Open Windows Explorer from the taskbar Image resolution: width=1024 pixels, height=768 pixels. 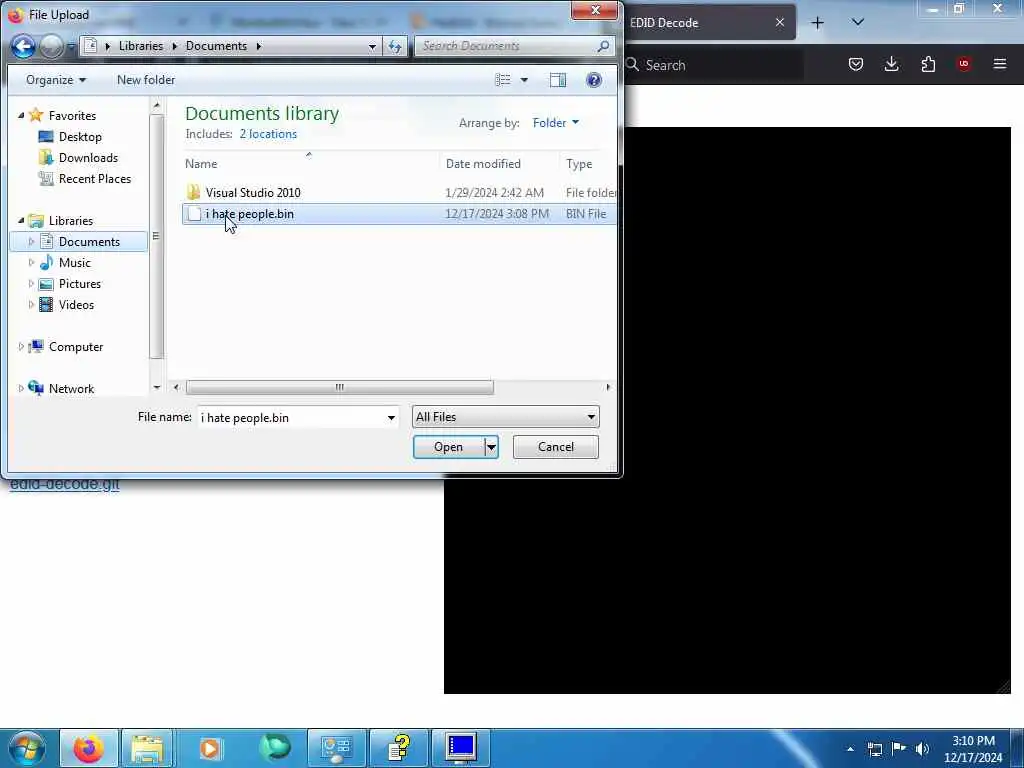pos(148,748)
